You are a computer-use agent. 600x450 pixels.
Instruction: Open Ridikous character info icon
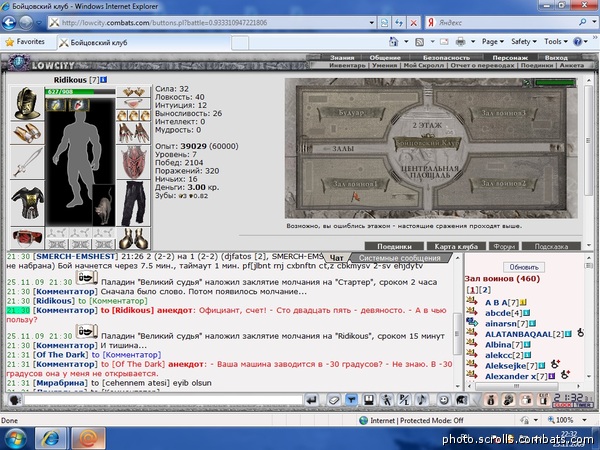click(104, 80)
